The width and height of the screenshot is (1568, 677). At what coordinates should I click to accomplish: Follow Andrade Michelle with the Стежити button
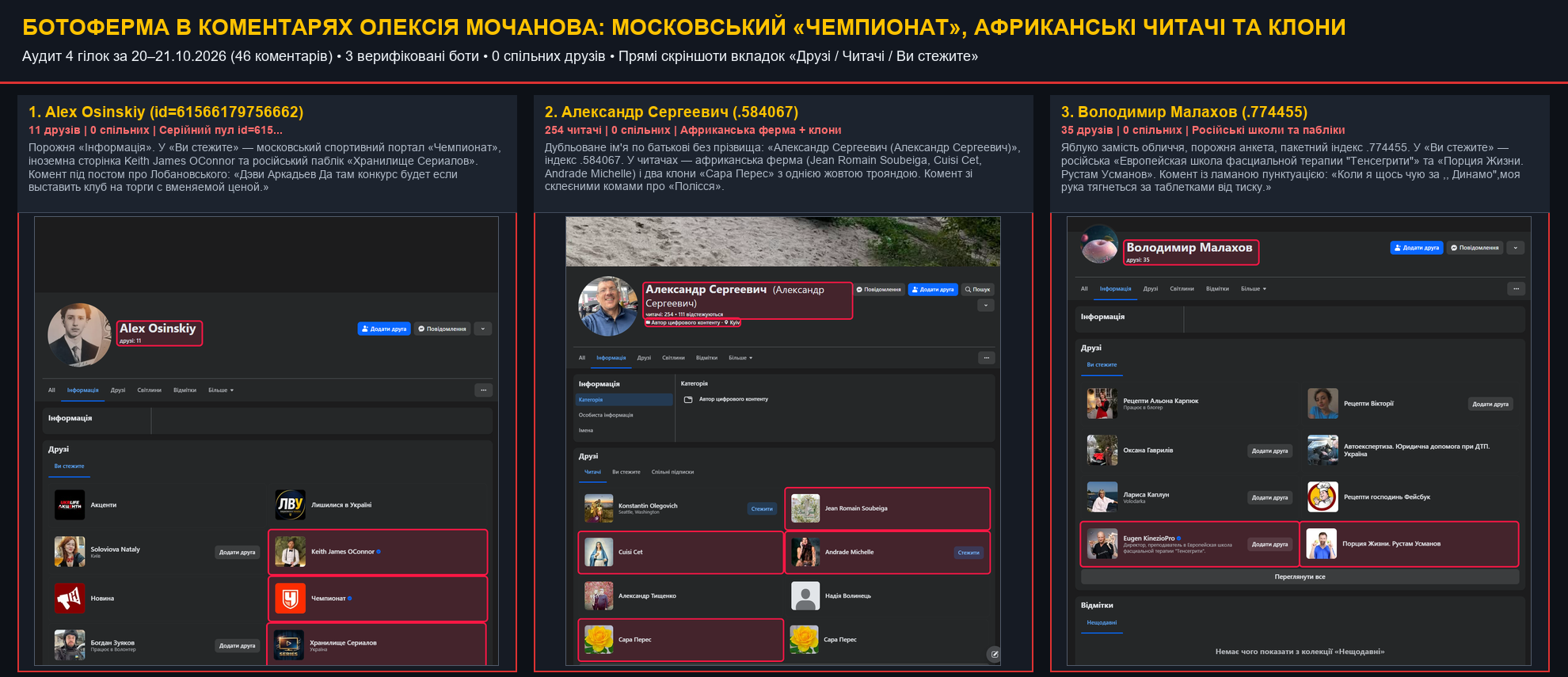pyautogui.click(x=969, y=553)
